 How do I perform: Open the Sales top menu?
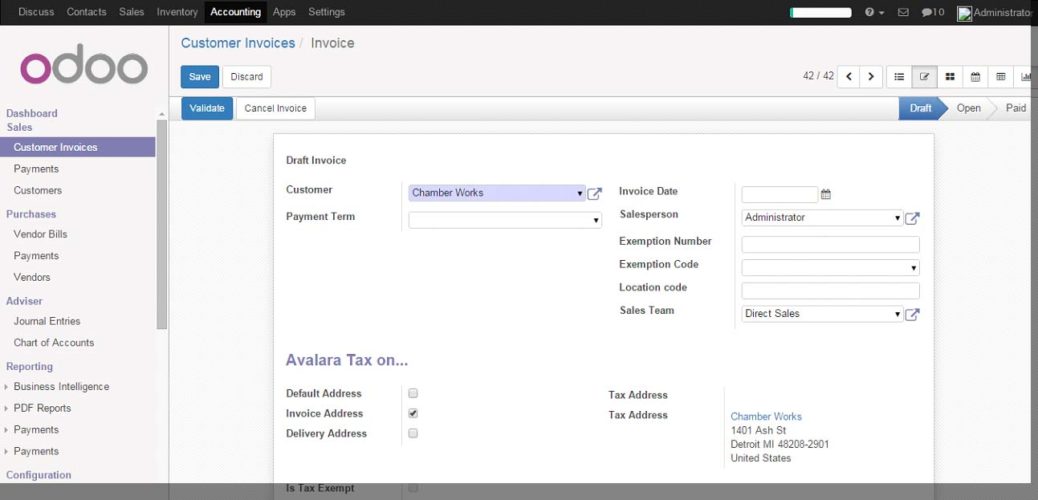pyautogui.click(x=132, y=12)
